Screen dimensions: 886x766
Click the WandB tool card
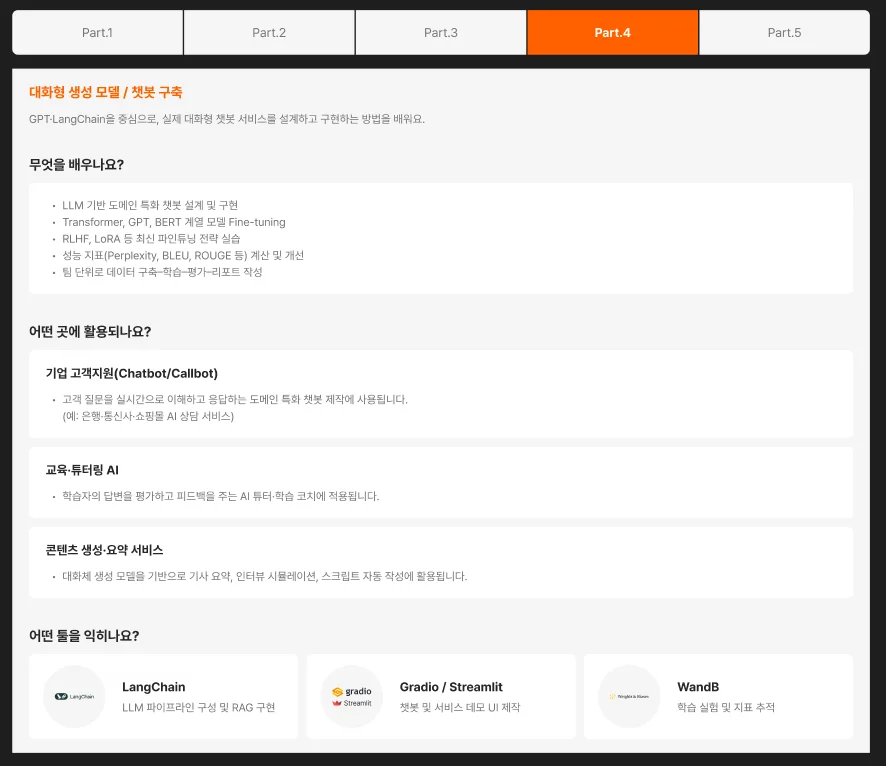(x=718, y=696)
